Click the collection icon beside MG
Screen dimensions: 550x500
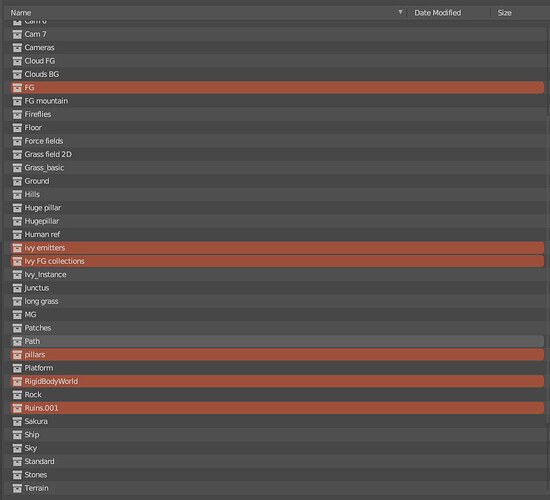pos(17,315)
